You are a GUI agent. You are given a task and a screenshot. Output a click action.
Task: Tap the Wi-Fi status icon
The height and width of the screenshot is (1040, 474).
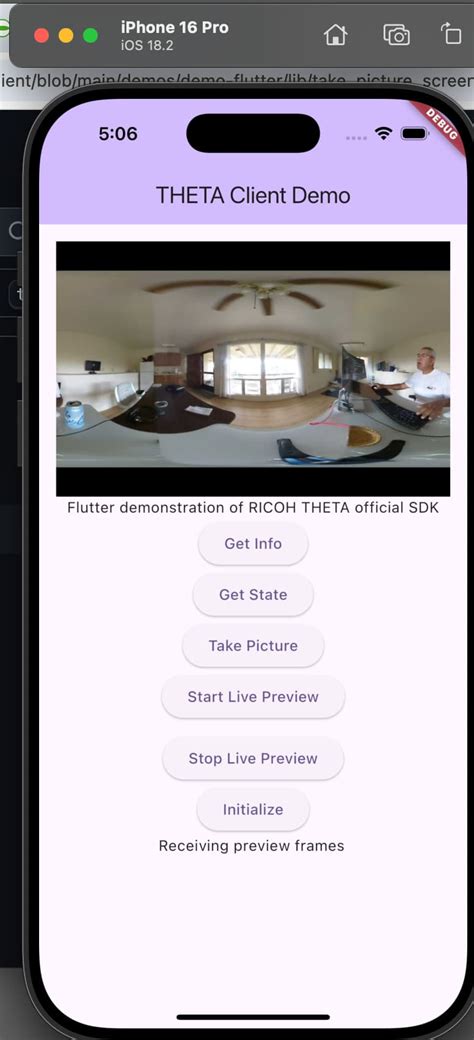383,133
